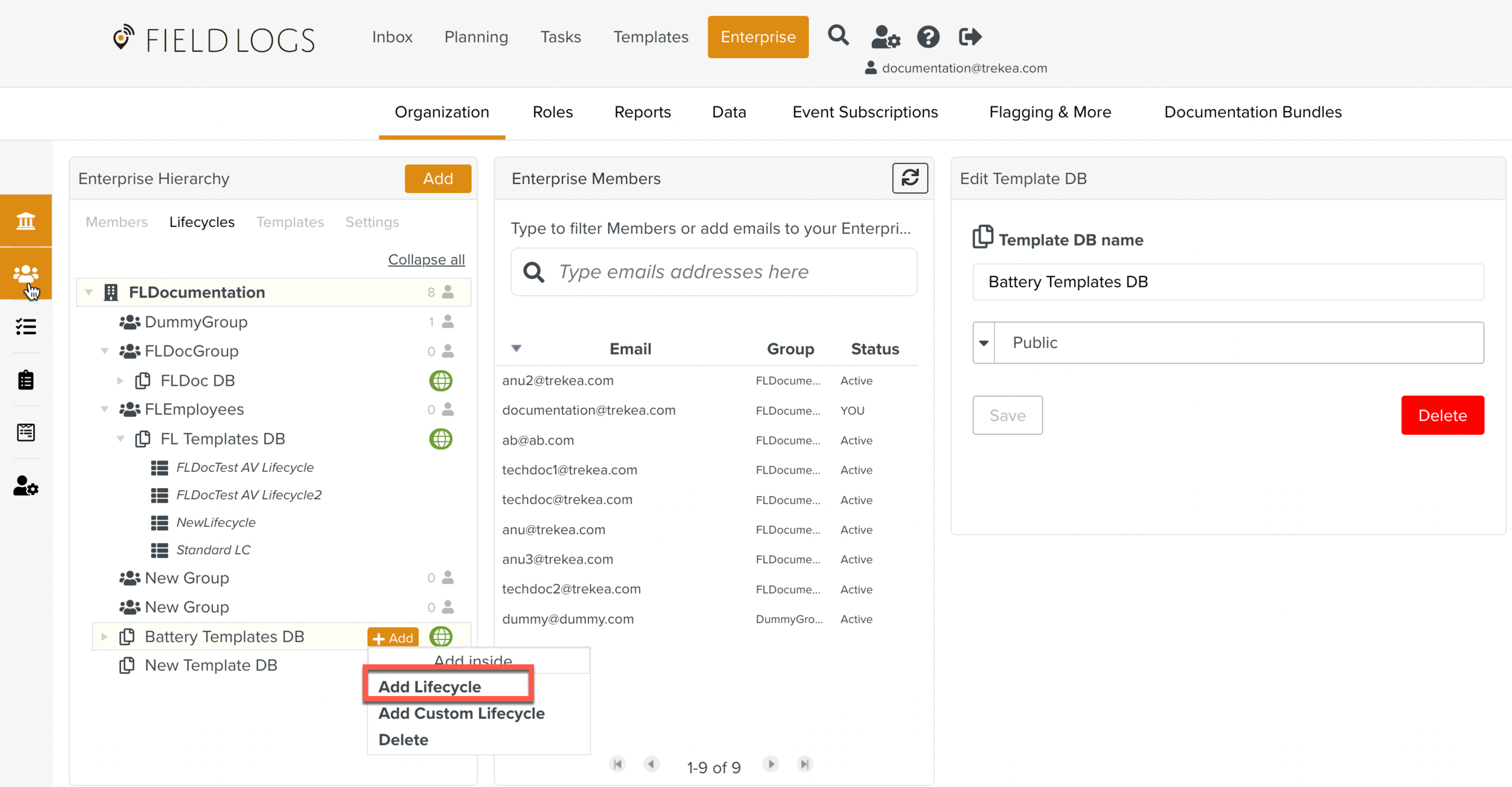Collapse the FLDocumentation tree node

(x=89, y=292)
